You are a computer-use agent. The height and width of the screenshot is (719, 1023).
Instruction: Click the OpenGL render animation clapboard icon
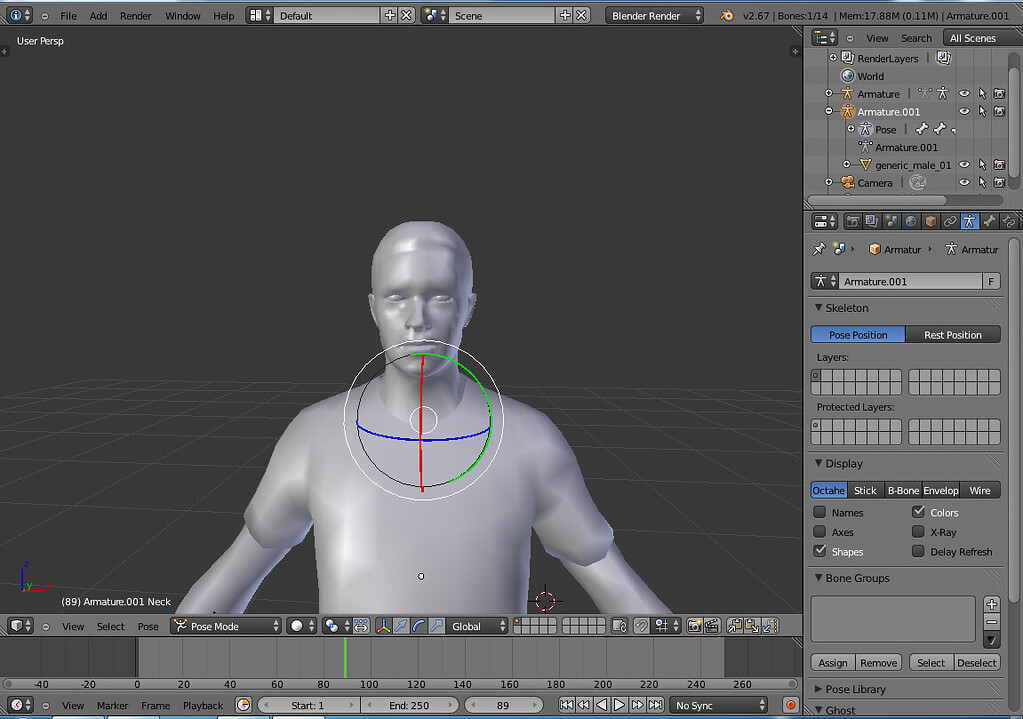(712, 626)
